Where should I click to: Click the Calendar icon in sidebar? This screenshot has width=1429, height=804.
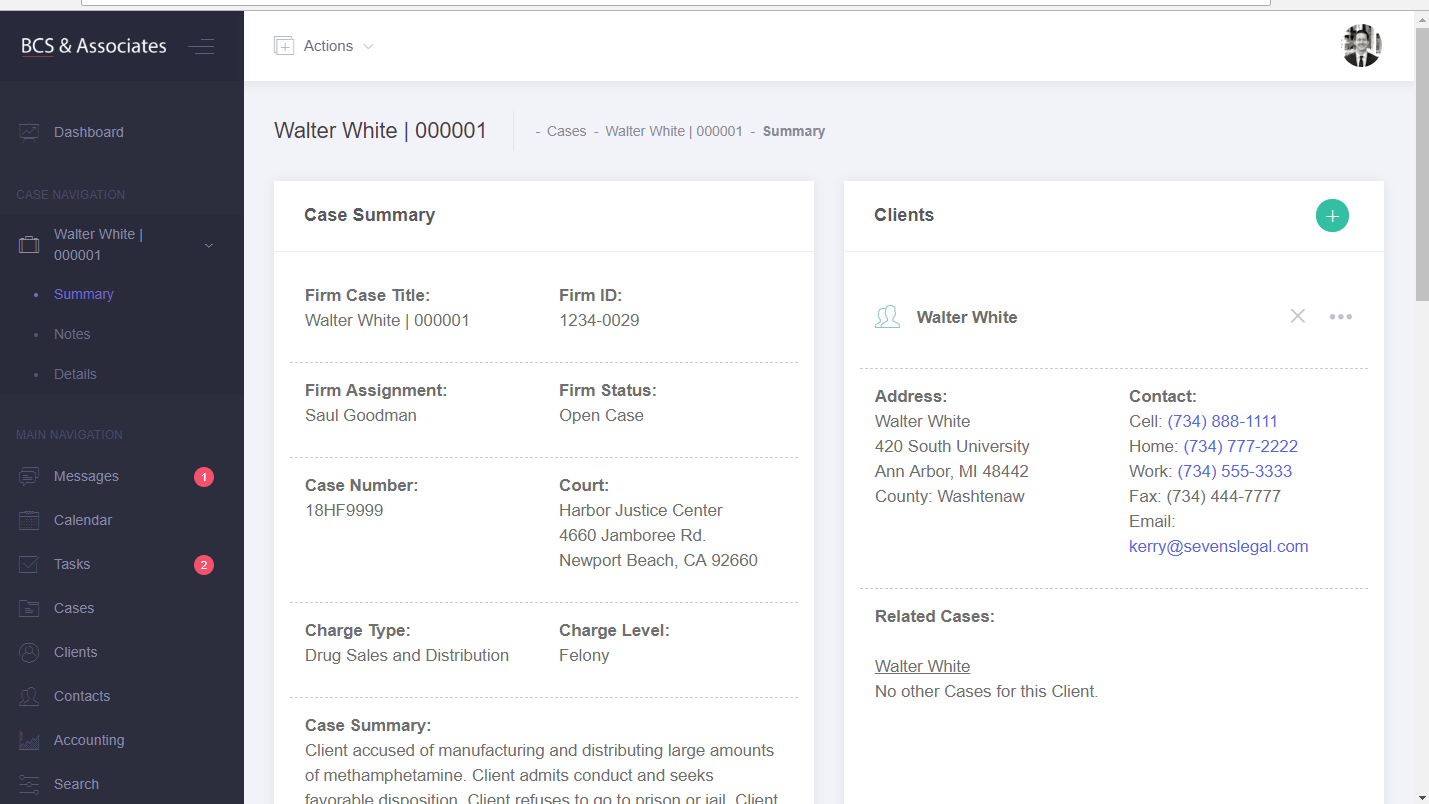[29, 521]
